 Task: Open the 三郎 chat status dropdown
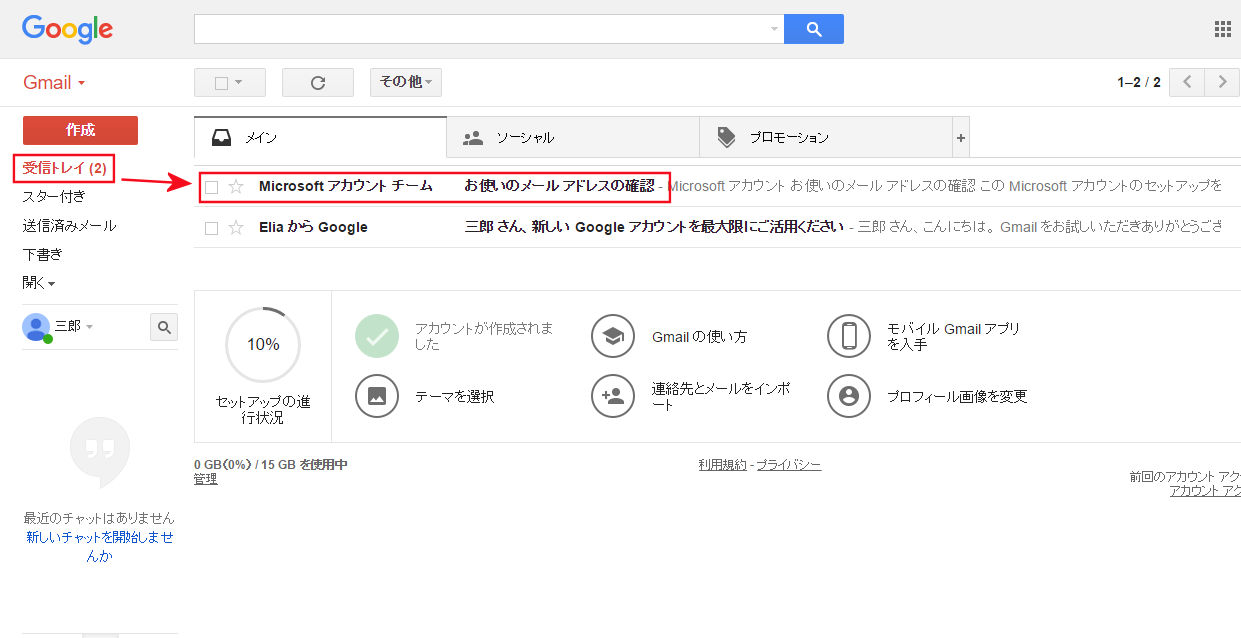point(89,327)
